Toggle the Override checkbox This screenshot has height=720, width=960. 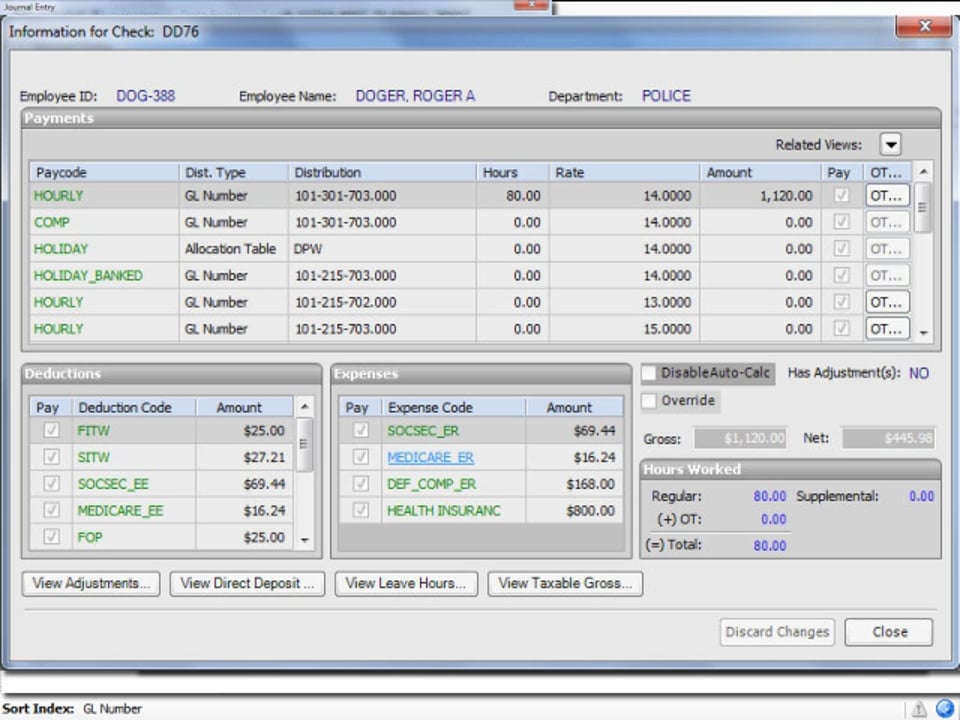650,401
